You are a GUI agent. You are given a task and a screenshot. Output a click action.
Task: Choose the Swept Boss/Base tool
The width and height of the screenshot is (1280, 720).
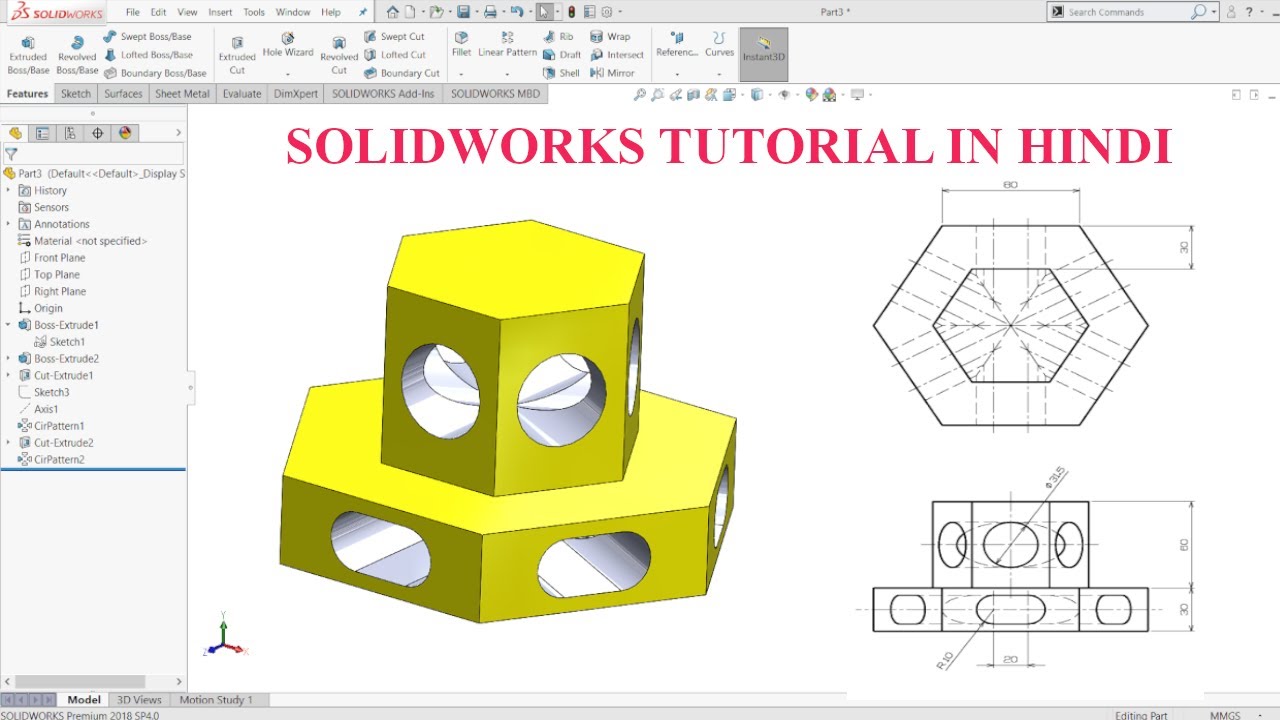[x=147, y=37]
